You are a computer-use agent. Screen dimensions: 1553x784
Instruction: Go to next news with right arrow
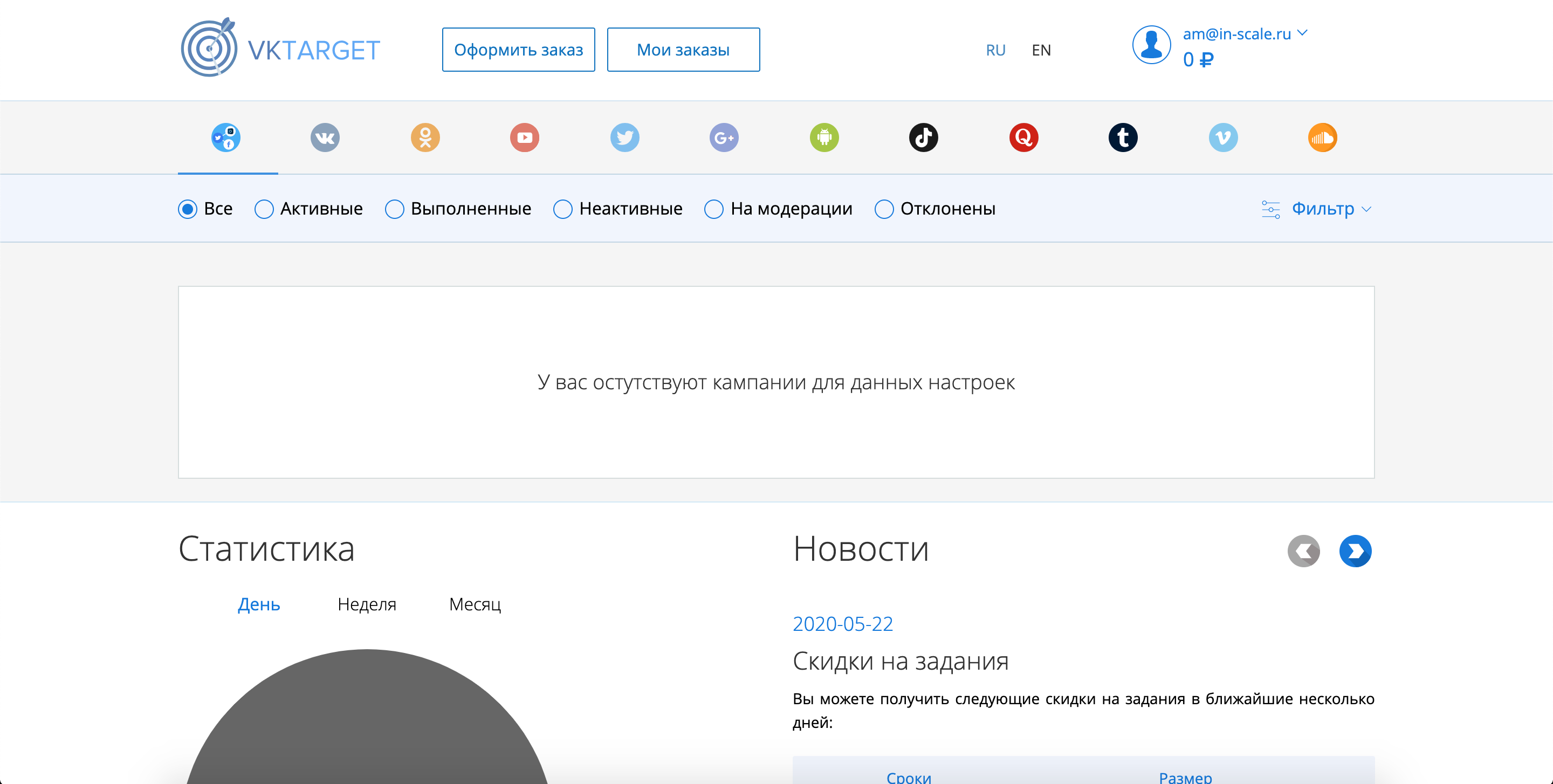coord(1355,552)
